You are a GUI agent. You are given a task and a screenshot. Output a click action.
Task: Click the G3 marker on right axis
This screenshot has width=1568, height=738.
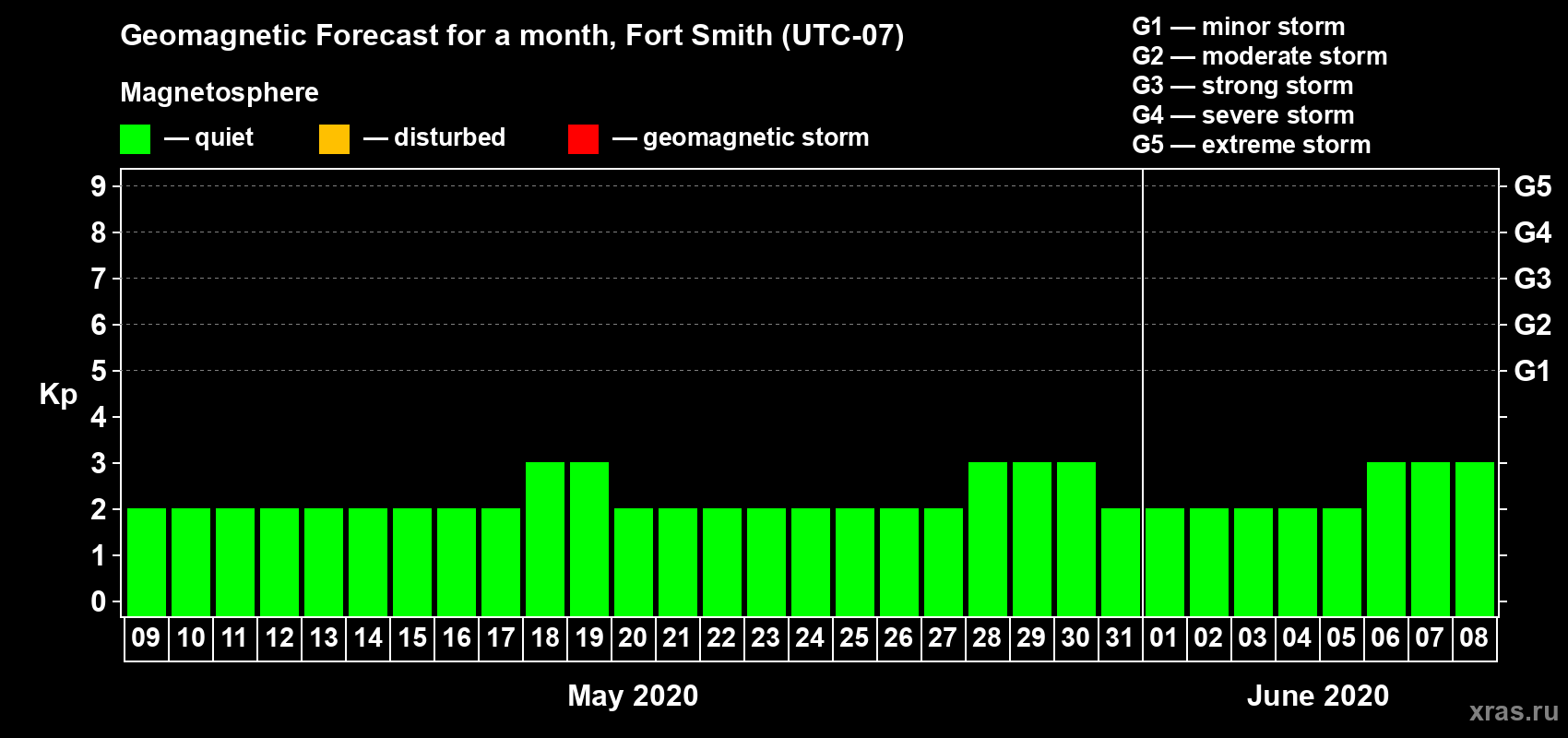1532,279
